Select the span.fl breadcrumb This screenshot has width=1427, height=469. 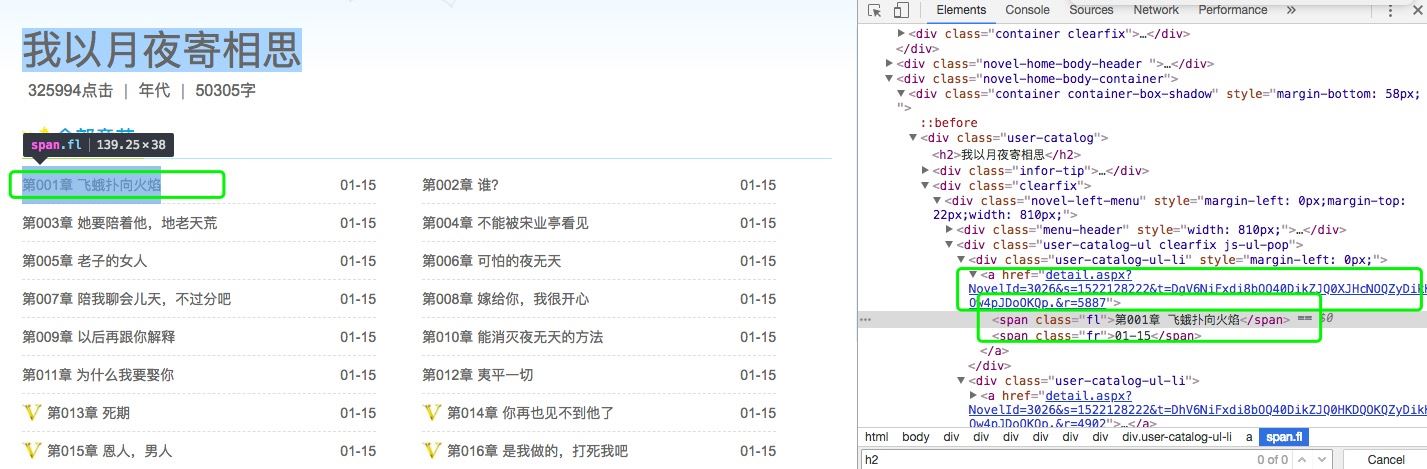[1283, 437]
